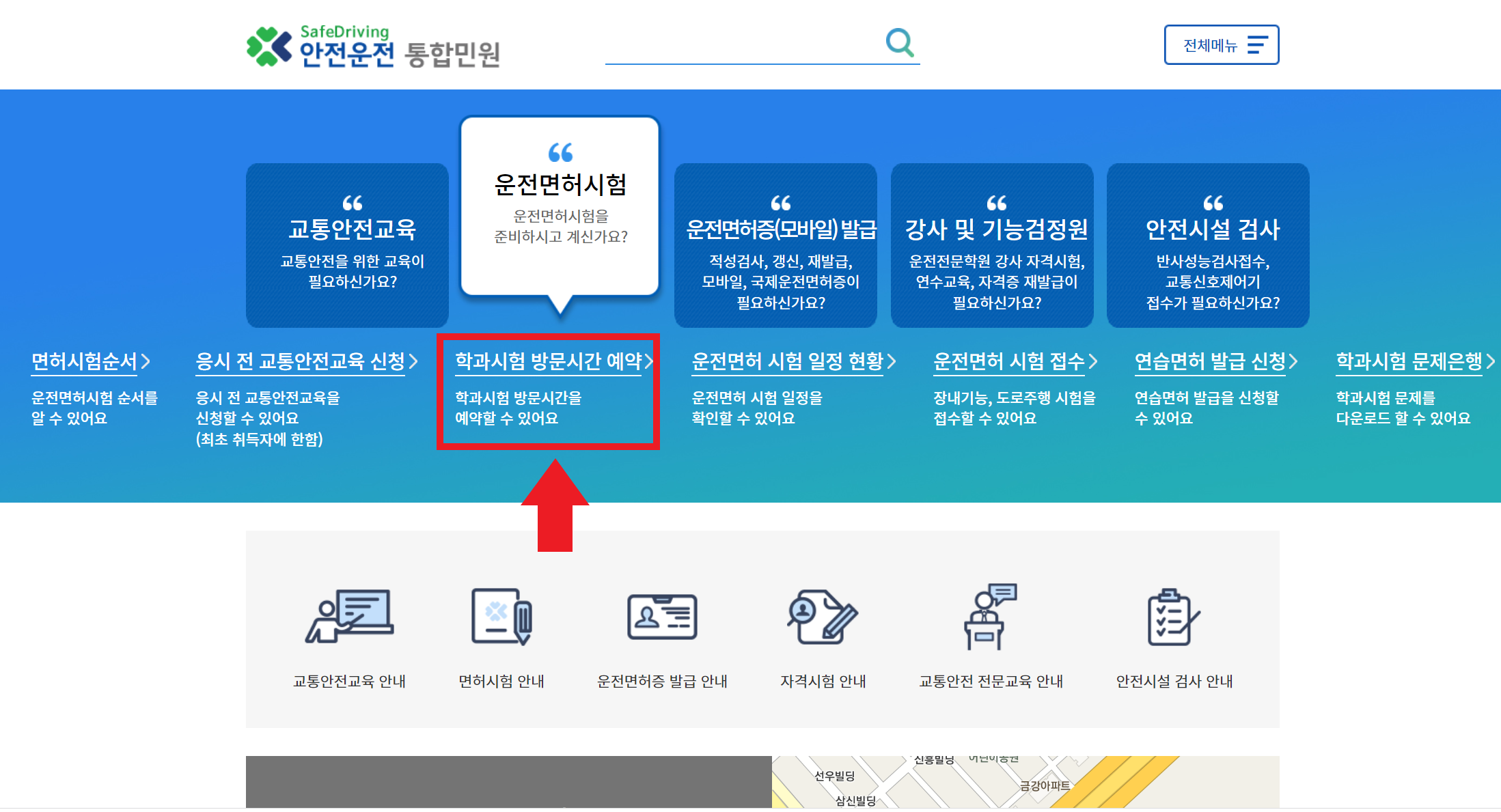Open 연습면허 발급 신청 link
This screenshot has height=812, width=1501.
tap(1211, 361)
